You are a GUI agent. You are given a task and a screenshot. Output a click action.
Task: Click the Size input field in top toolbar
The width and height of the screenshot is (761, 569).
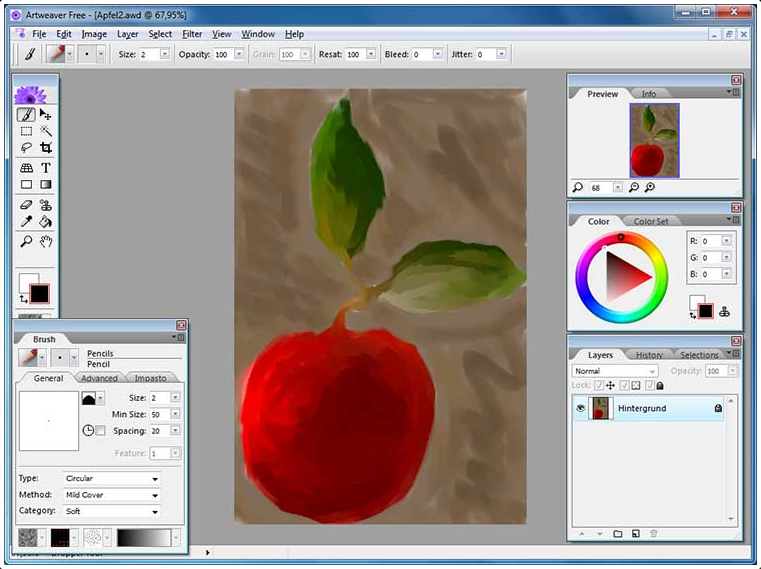(x=147, y=54)
